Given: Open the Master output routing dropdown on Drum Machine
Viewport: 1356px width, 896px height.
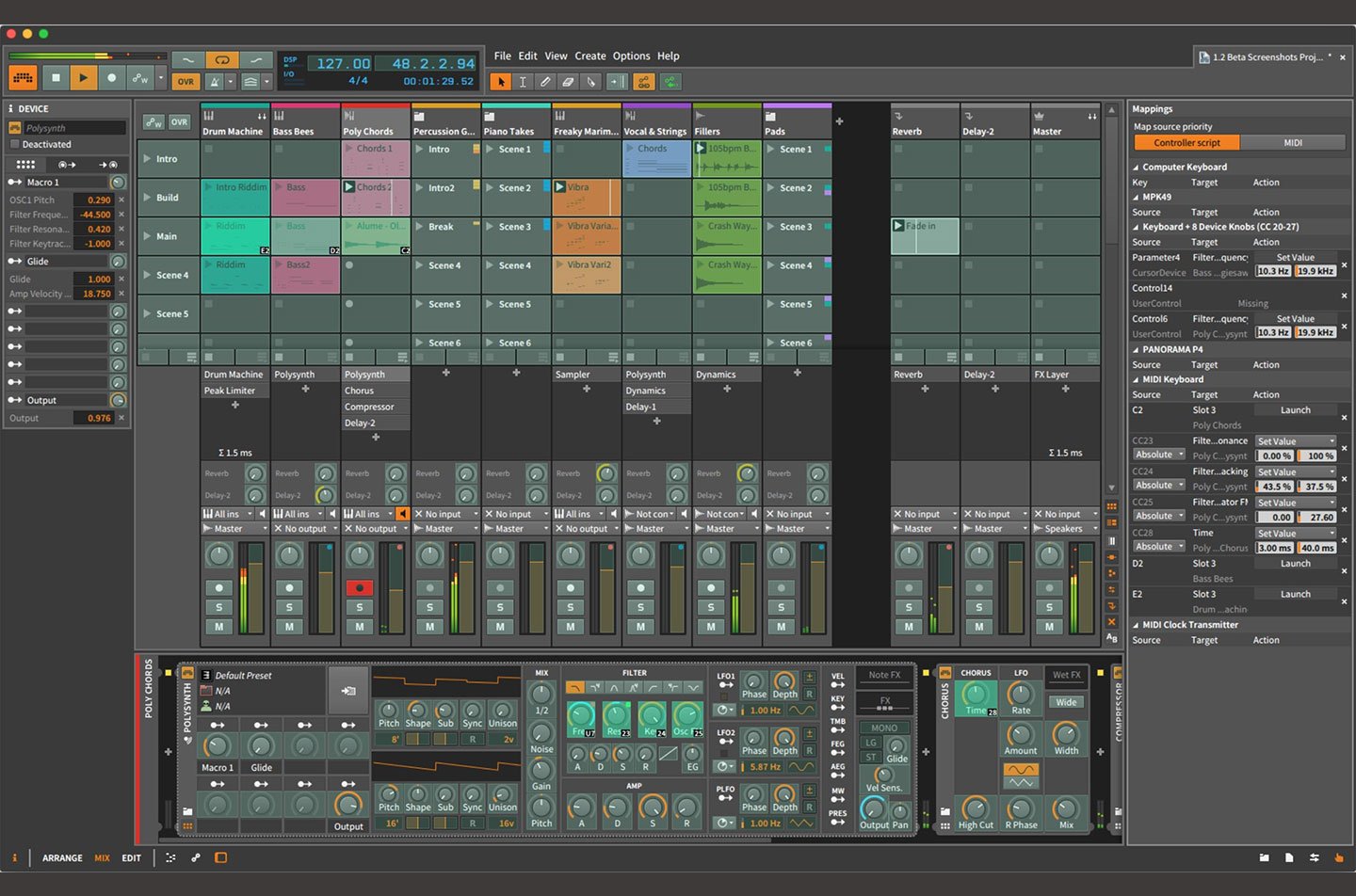Looking at the screenshot, I should (232, 528).
